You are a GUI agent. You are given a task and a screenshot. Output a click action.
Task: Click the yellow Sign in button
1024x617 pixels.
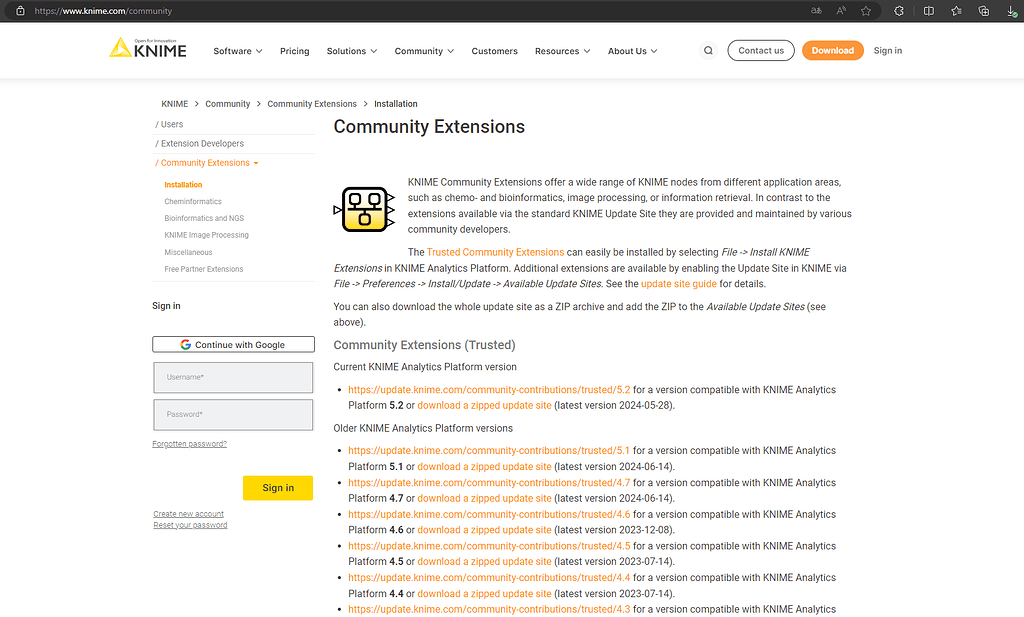[x=278, y=488]
